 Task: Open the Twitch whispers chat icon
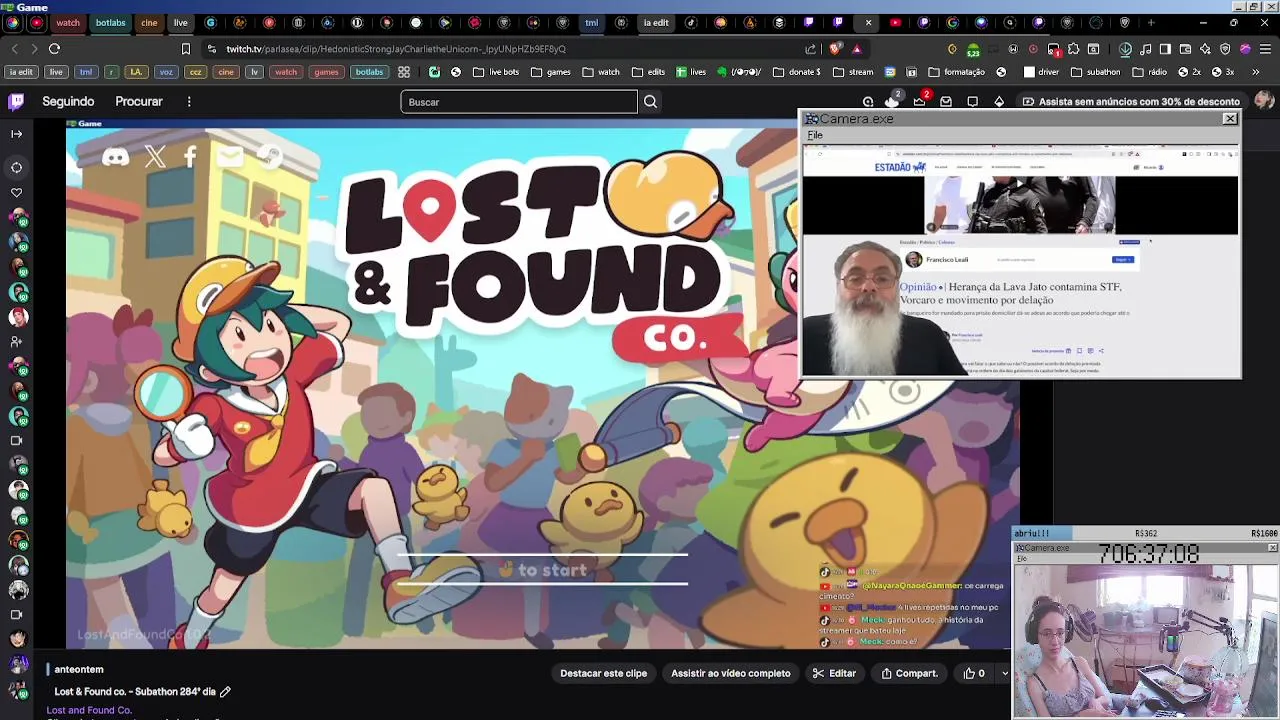[972, 101]
